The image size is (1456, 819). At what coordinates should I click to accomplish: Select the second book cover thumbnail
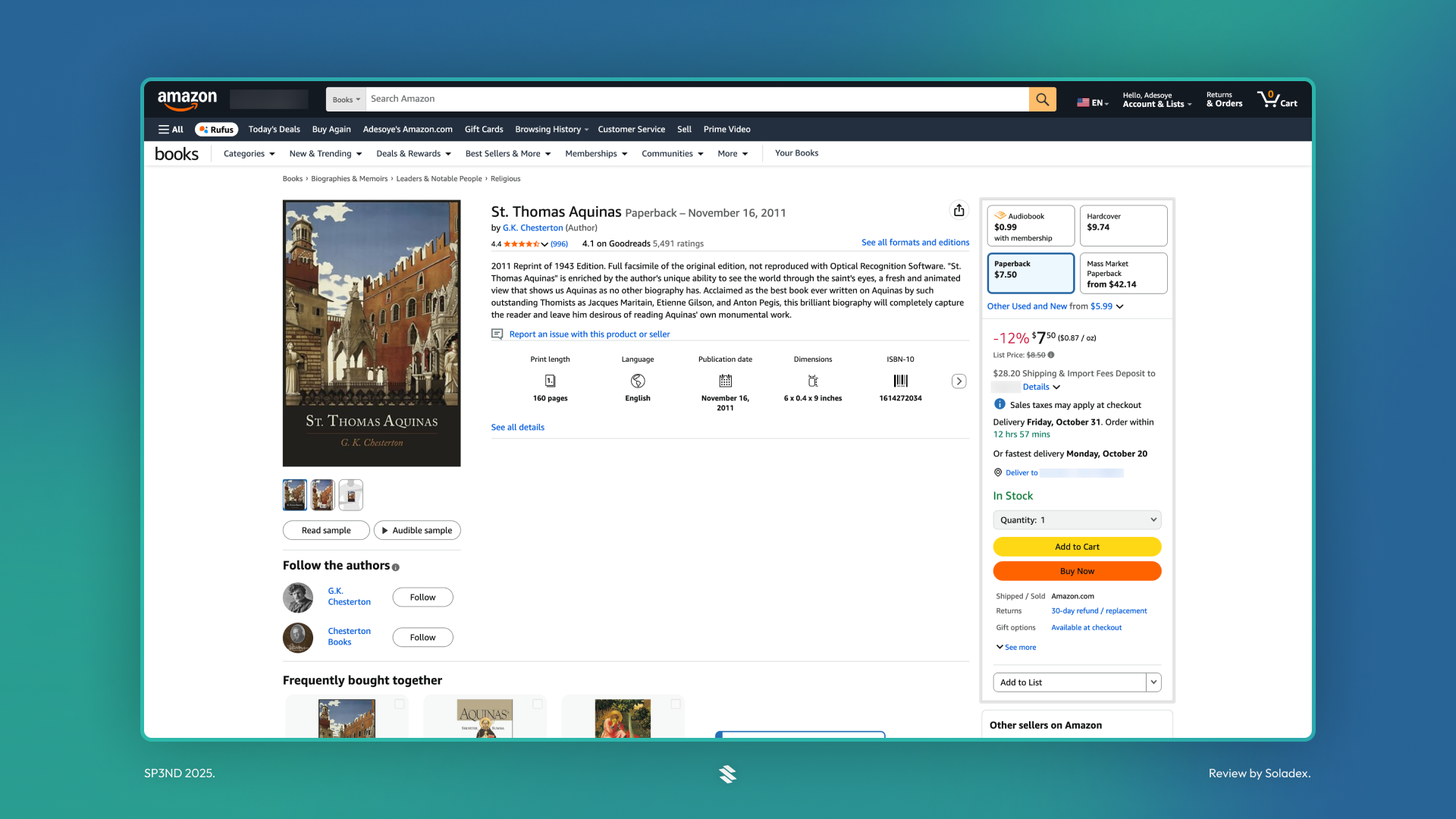[x=322, y=495]
